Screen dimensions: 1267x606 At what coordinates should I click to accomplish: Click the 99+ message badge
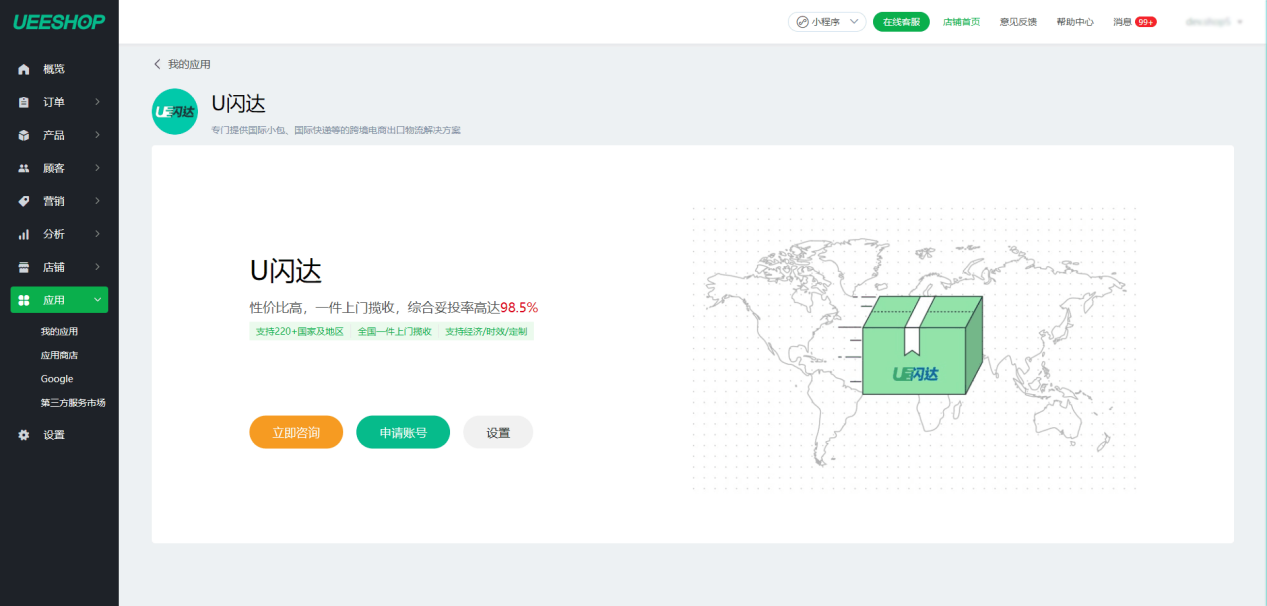[1146, 21]
